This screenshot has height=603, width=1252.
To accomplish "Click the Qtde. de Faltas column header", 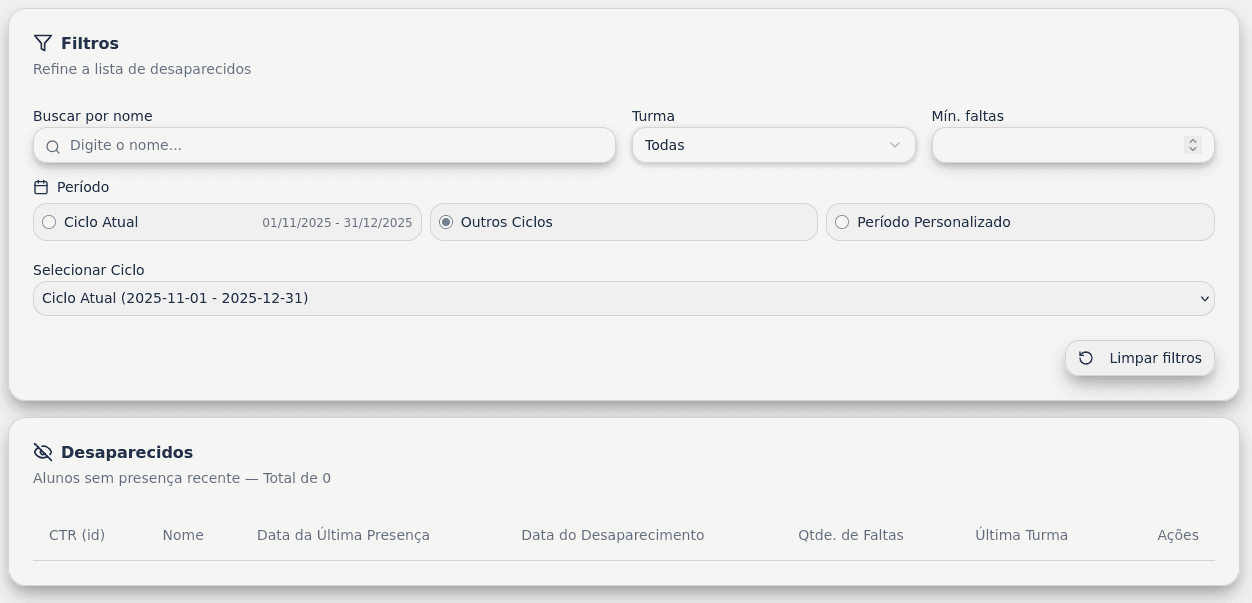I will (x=851, y=535).
